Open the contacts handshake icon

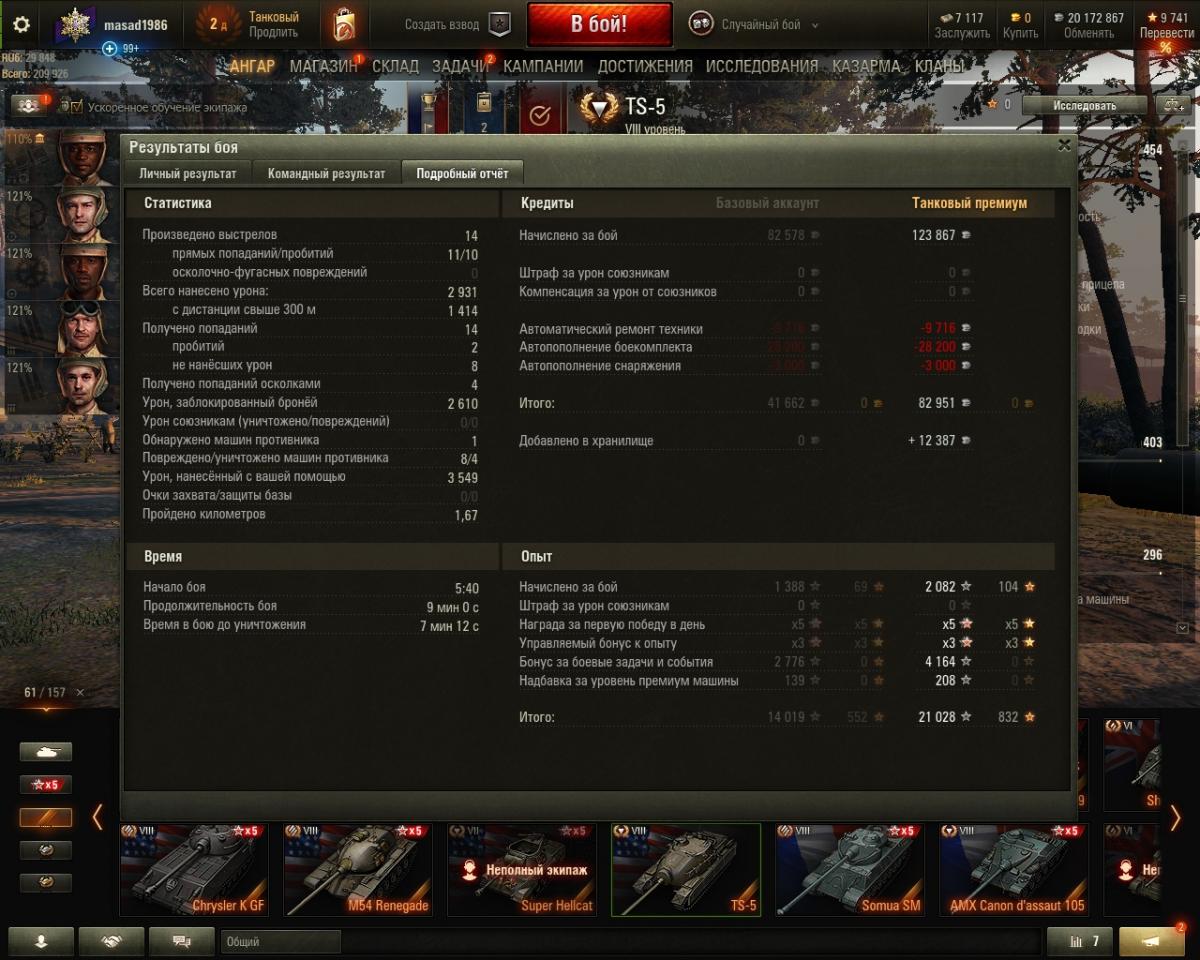click(111, 941)
